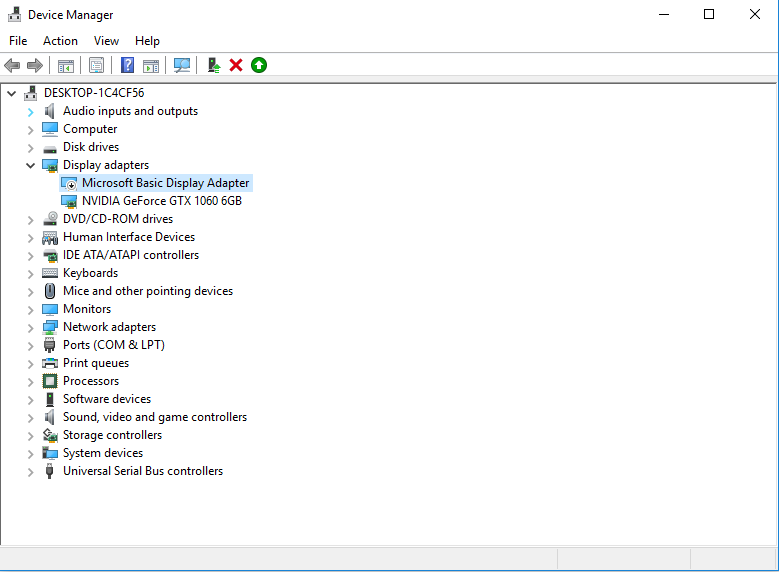Expand the Disk drives category

coord(30,148)
